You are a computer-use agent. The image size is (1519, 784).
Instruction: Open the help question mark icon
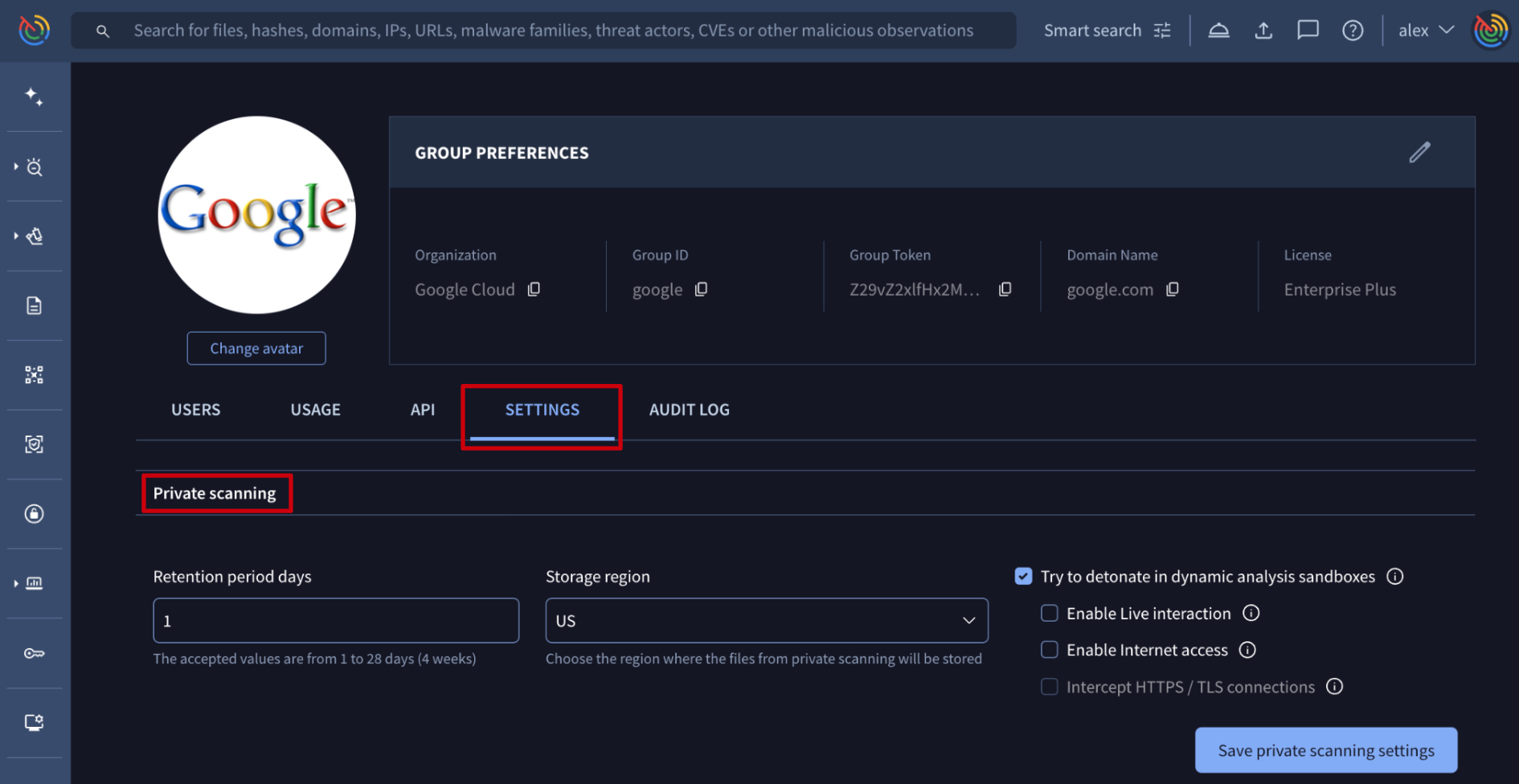1353,31
